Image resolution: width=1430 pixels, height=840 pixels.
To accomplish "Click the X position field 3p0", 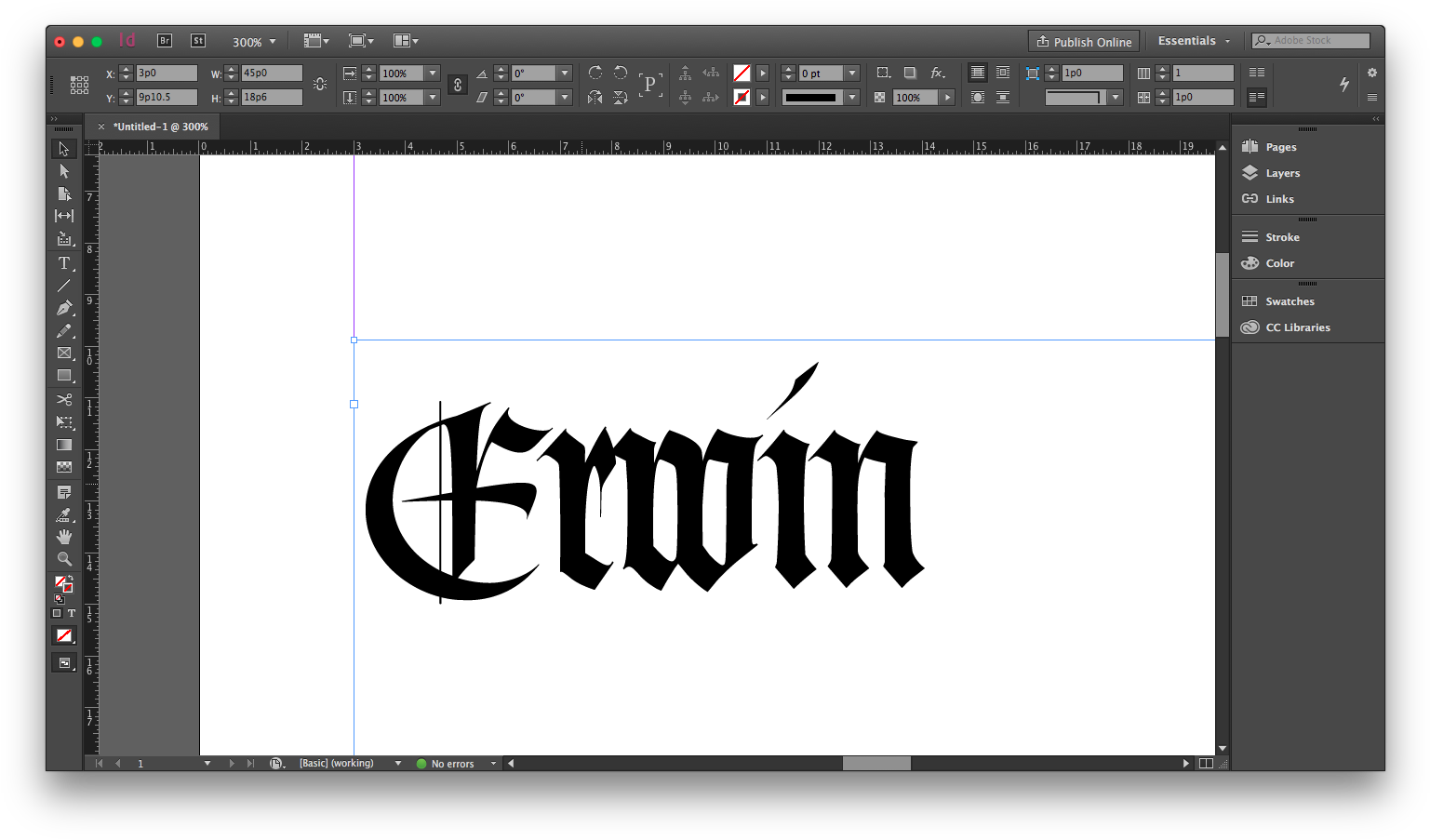I will (x=167, y=73).
